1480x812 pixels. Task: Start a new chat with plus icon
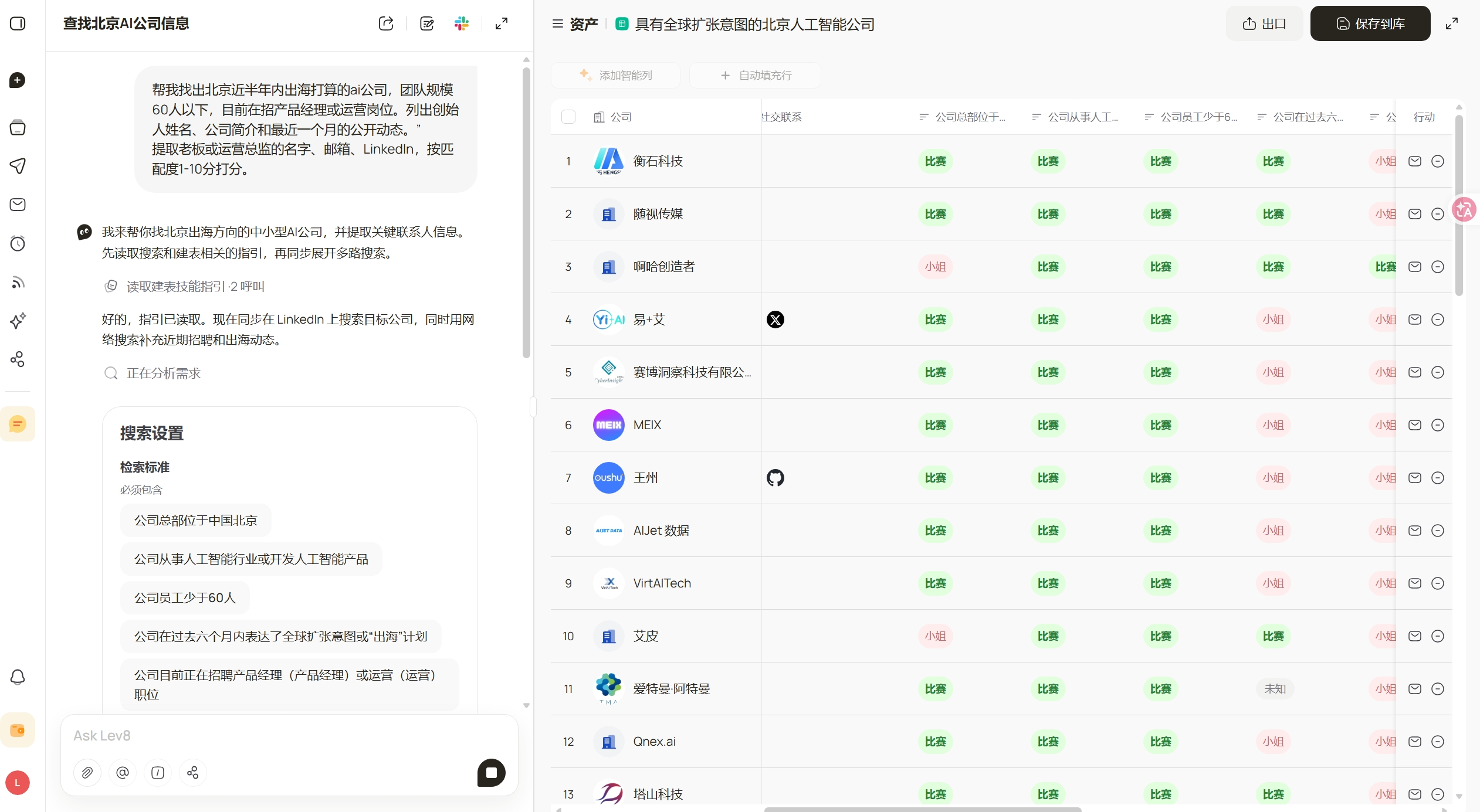18,80
